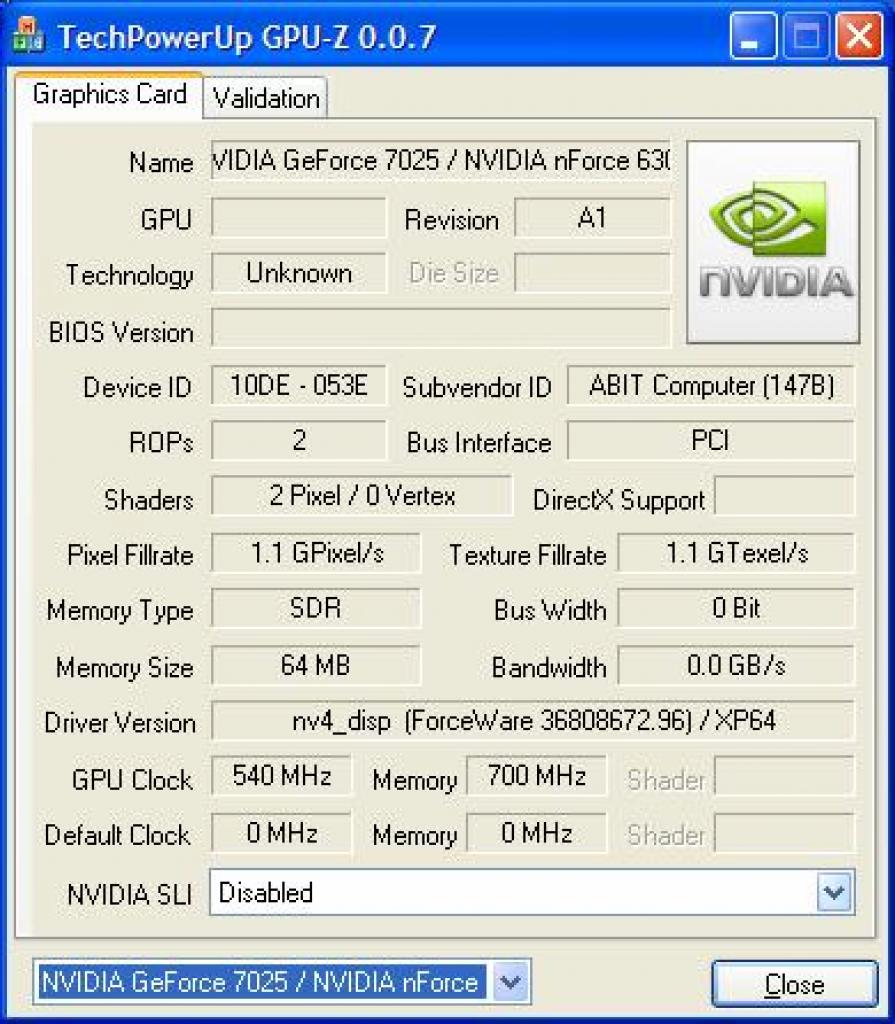
Task: Click the empty BIOS Version field
Action: tap(441, 328)
